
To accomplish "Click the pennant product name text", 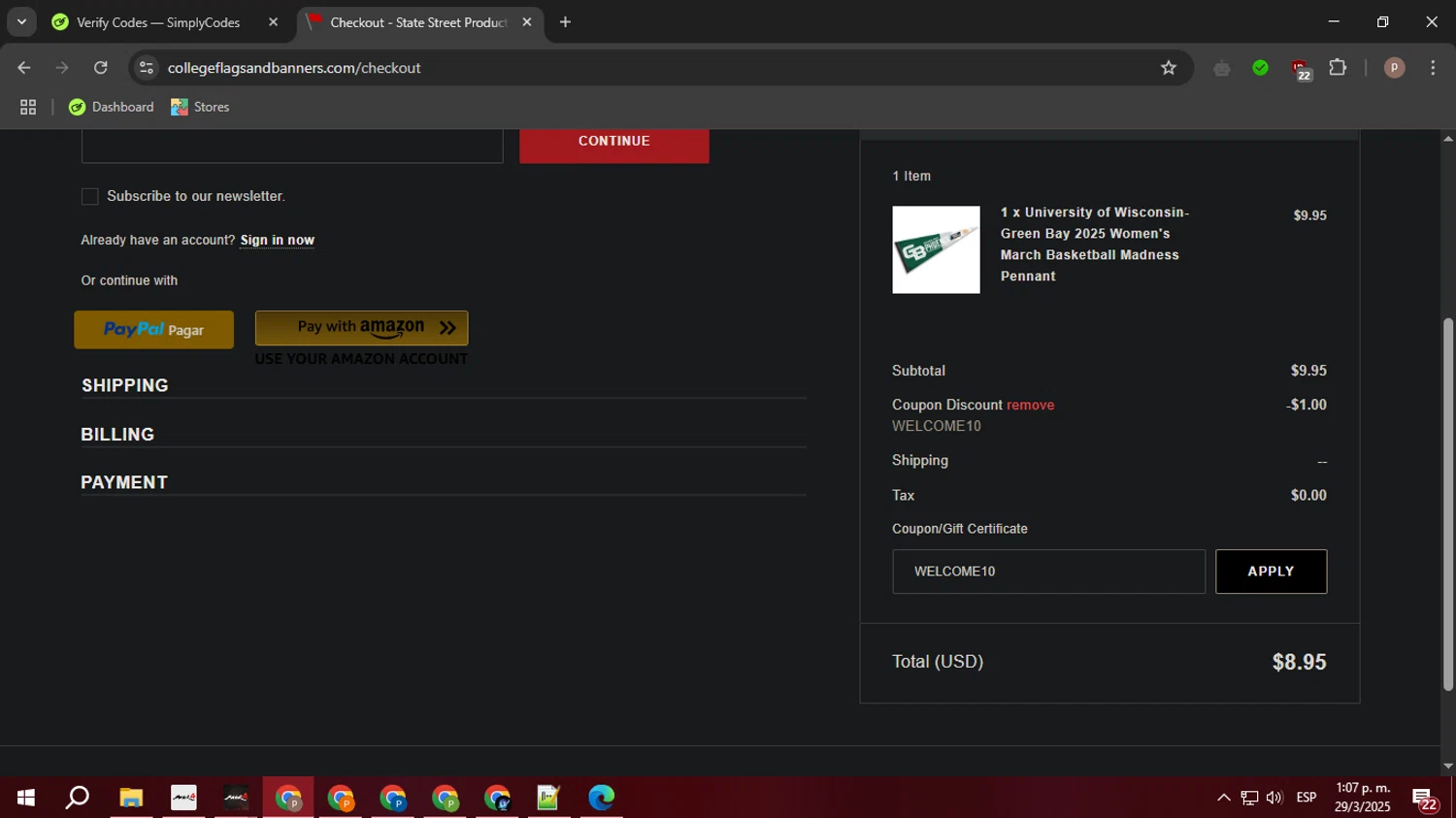I will pyautogui.click(x=1094, y=244).
